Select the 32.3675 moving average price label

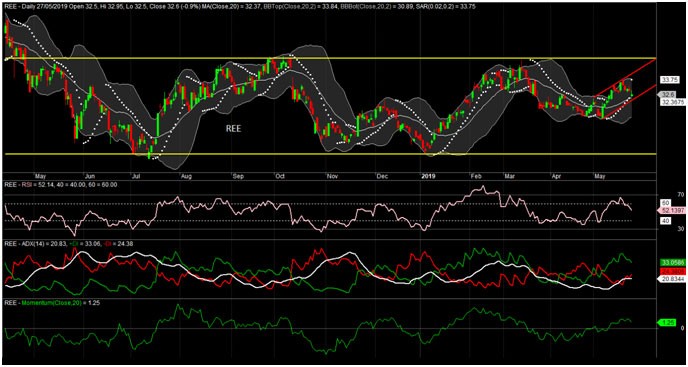coord(671,101)
